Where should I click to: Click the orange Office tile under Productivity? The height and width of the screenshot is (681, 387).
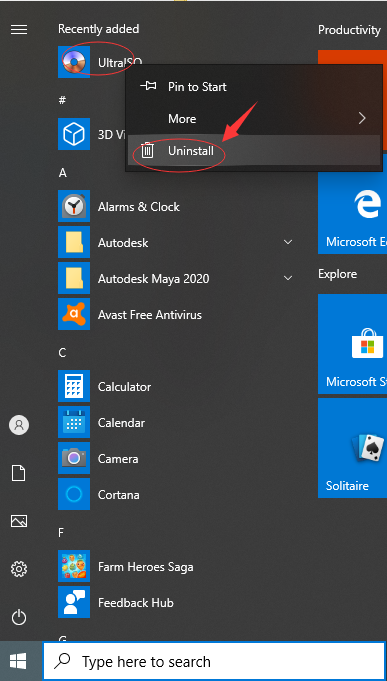pyautogui.click(x=352, y=56)
